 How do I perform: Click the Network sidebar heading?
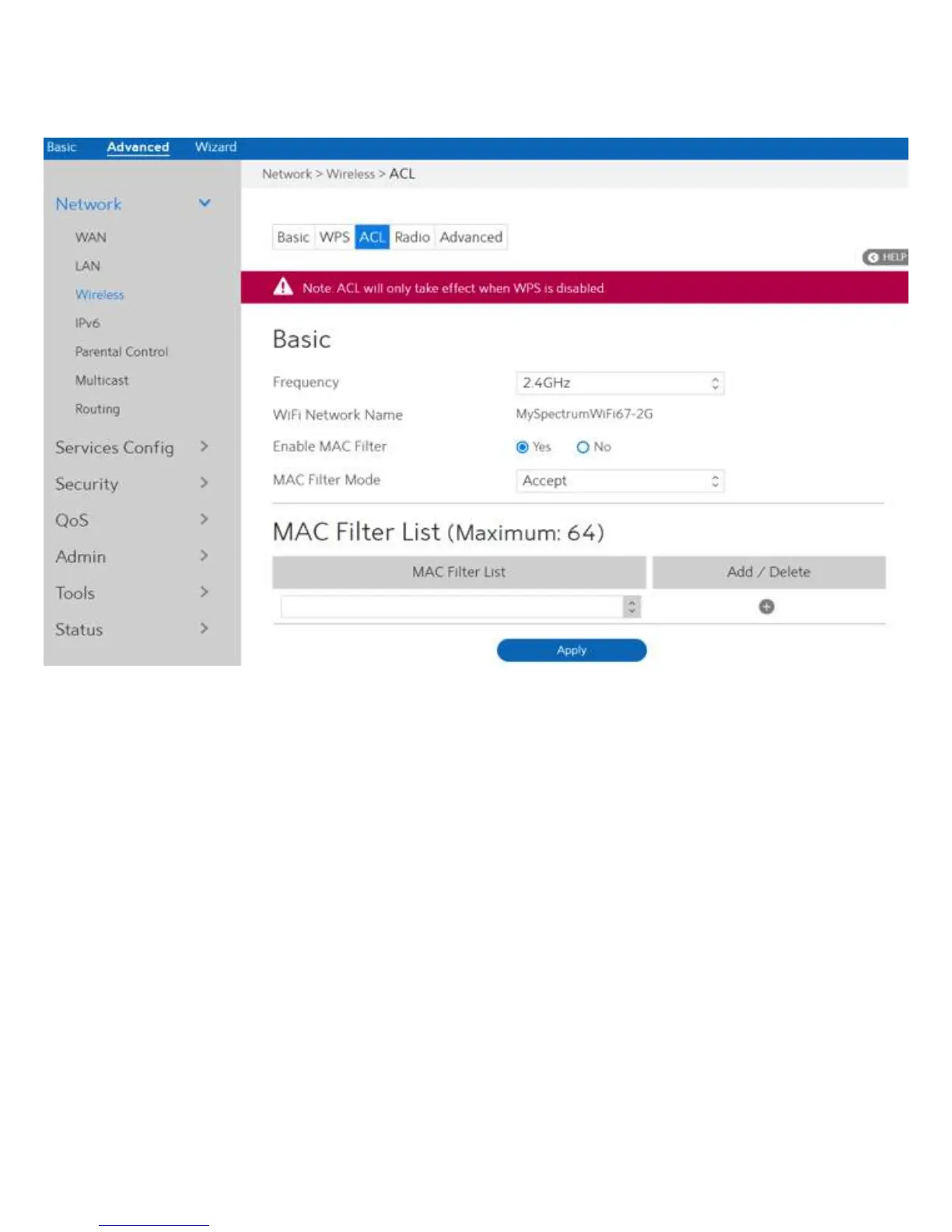tap(89, 205)
